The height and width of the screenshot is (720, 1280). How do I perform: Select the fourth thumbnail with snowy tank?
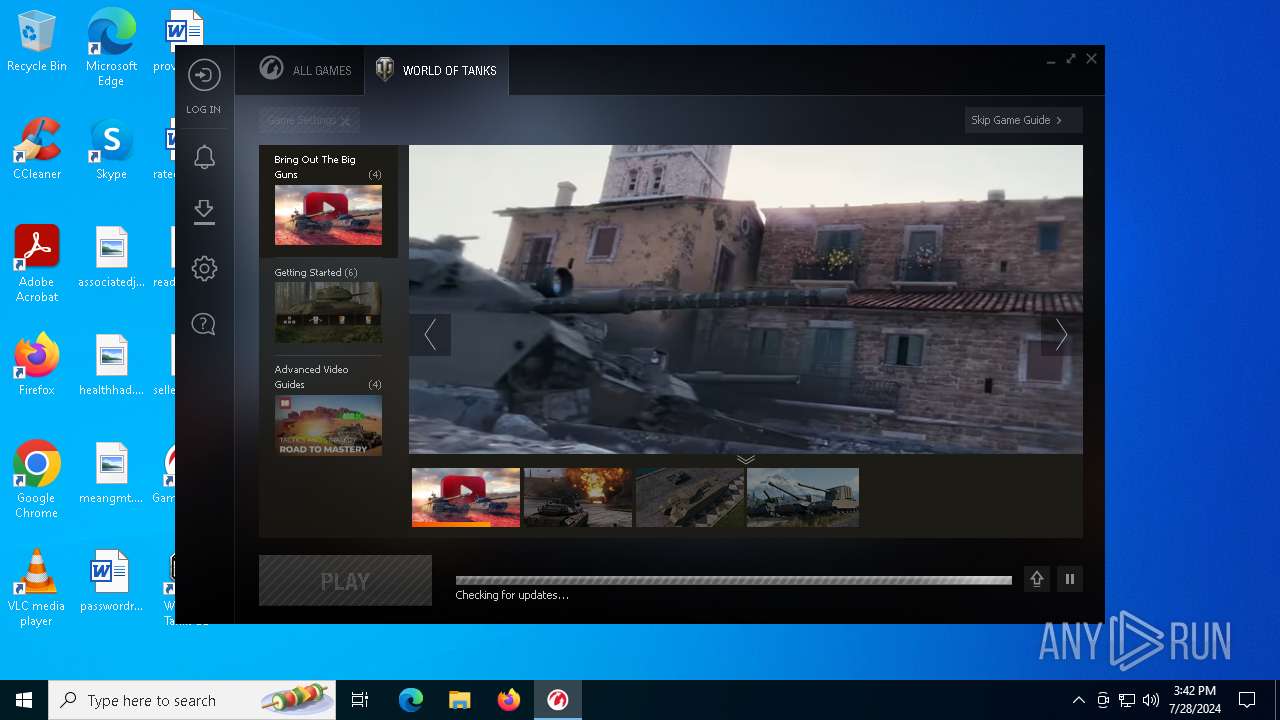tap(803, 497)
